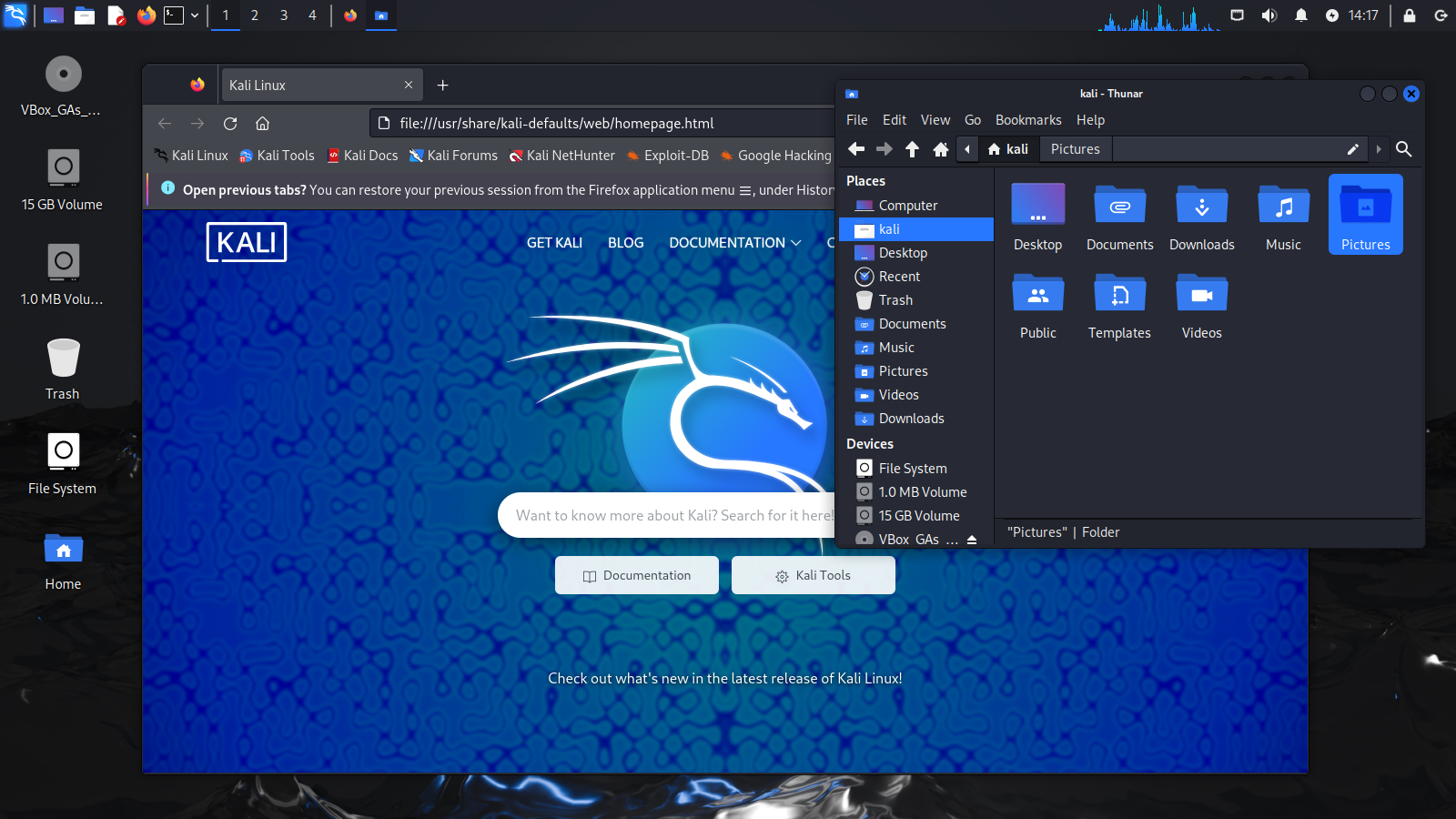Select the Home folder desktop icon
Image resolution: width=1456 pixels, height=819 pixels.
coord(63,561)
